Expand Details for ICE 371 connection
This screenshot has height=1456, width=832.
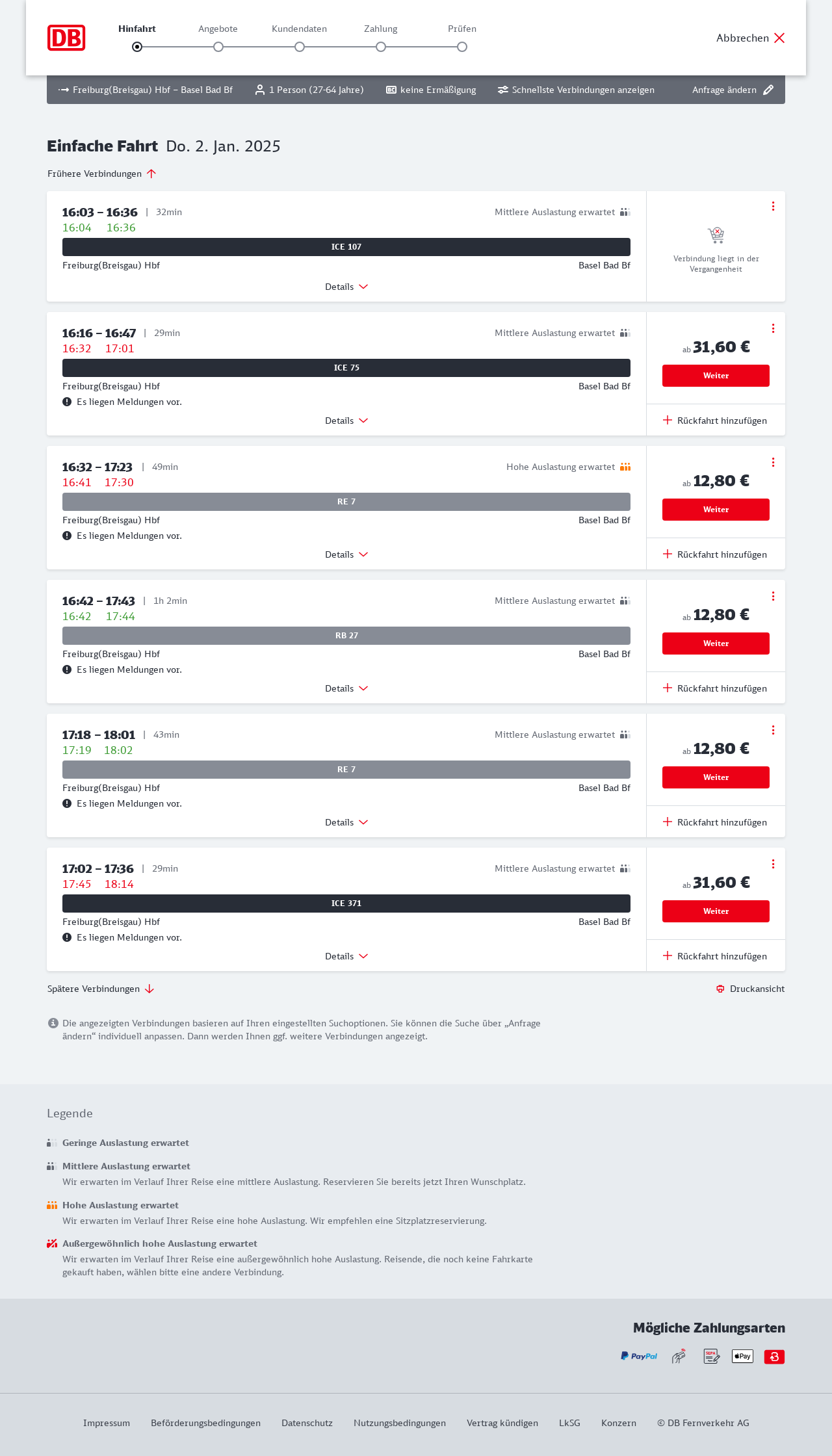pyautogui.click(x=346, y=956)
